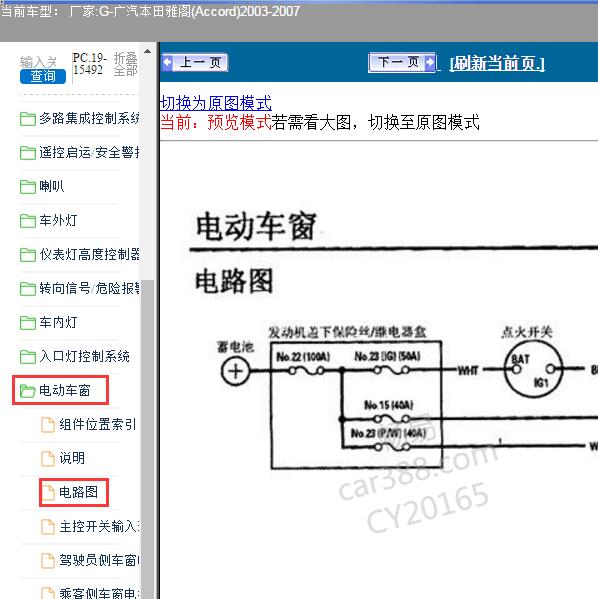Click the sidebar vertical scrollbar thumb
The height and width of the screenshot is (599, 598).
[147, 439]
